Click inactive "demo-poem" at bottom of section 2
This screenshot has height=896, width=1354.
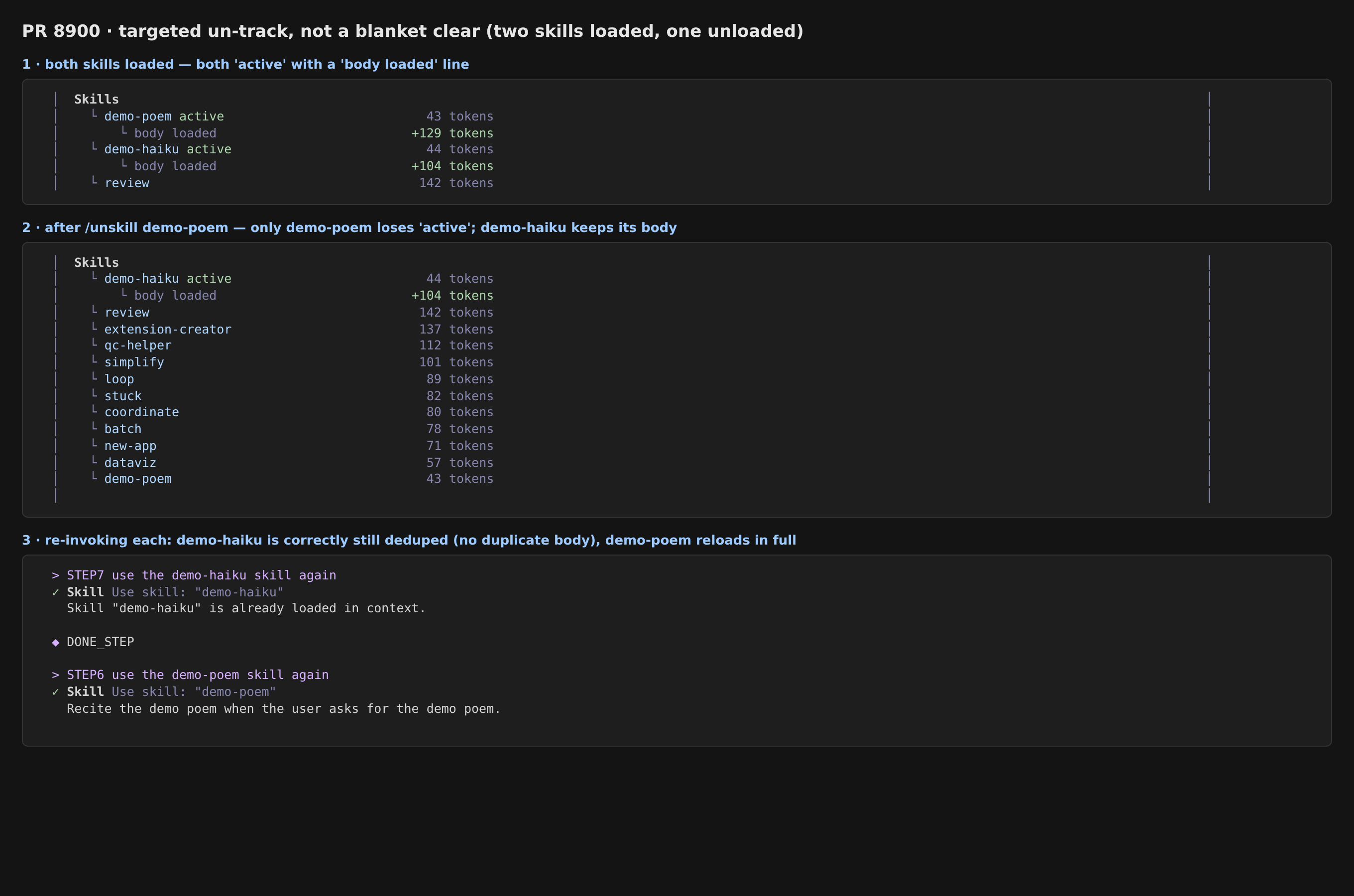(138, 479)
